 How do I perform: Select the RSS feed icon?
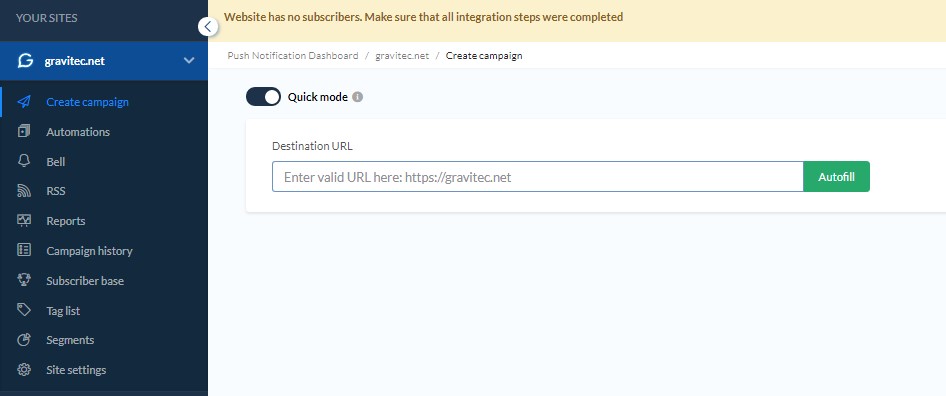point(24,191)
